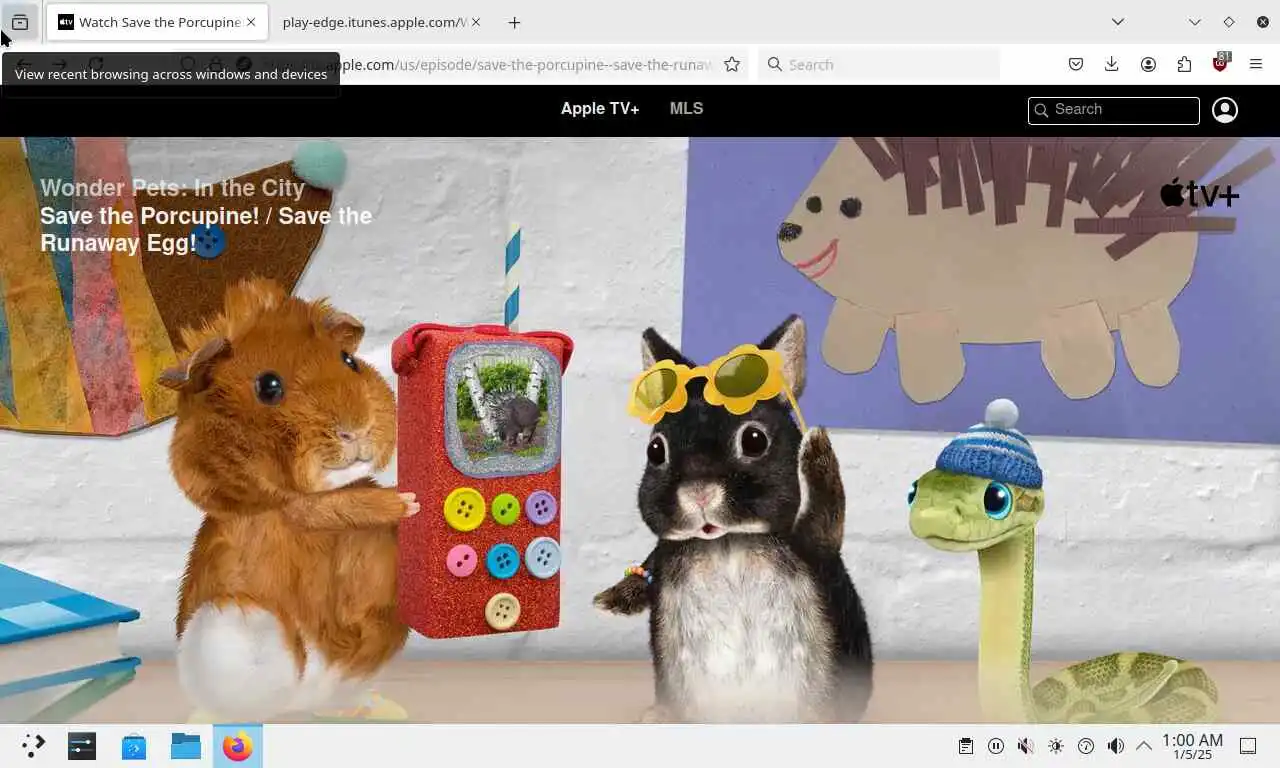Click the Apple TV site Search field
1280x768 pixels.
click(x=1114, y=110)
